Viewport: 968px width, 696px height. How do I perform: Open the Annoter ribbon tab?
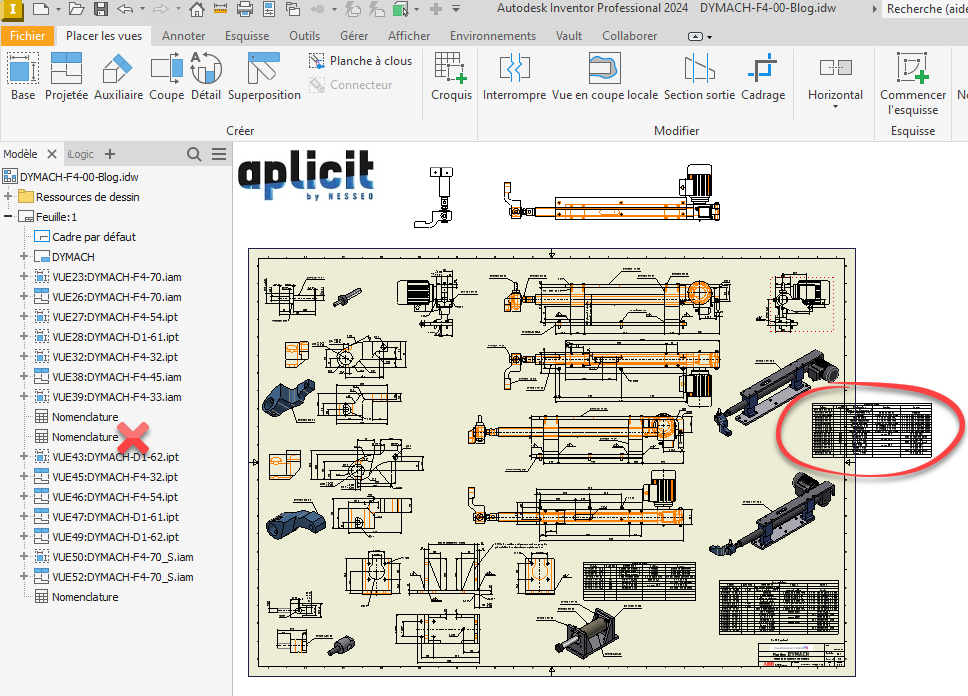click(x=183, y=36)
